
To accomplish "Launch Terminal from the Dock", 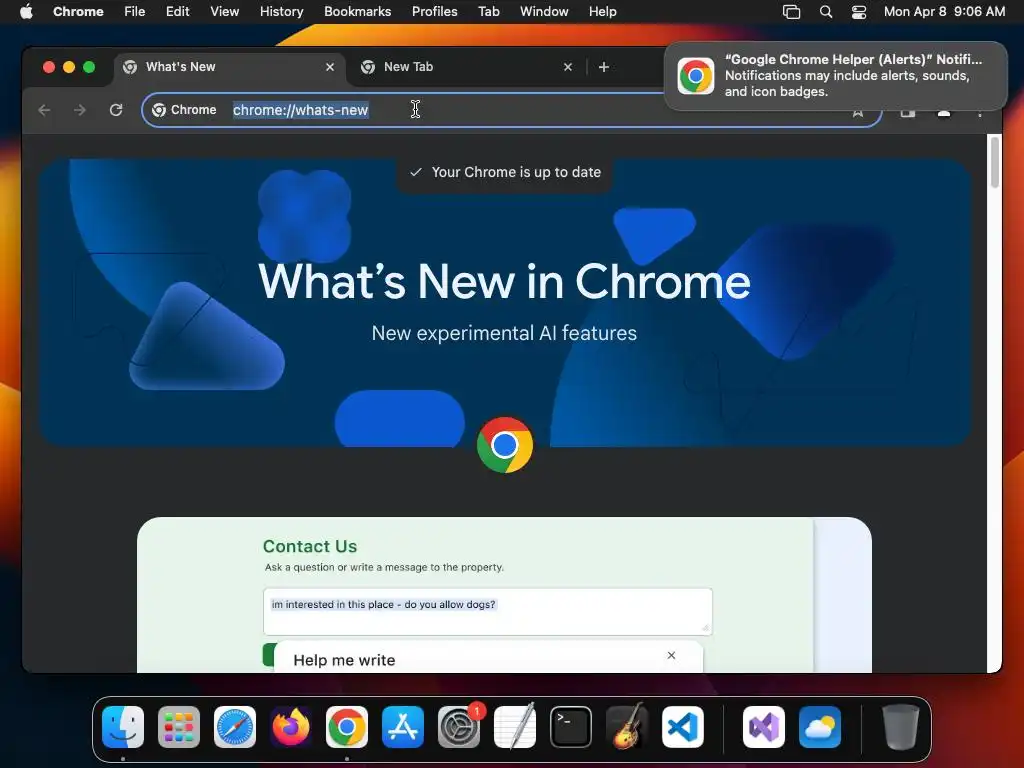I will click(571, 727).
